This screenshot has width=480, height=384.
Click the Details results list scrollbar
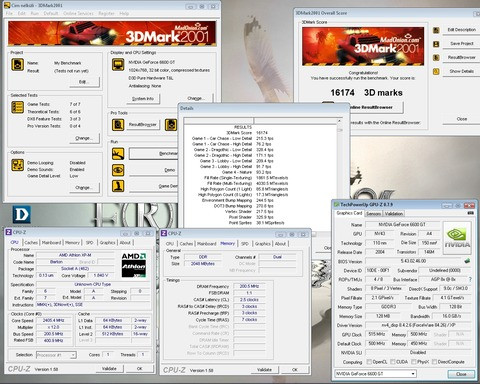point(340,173)
